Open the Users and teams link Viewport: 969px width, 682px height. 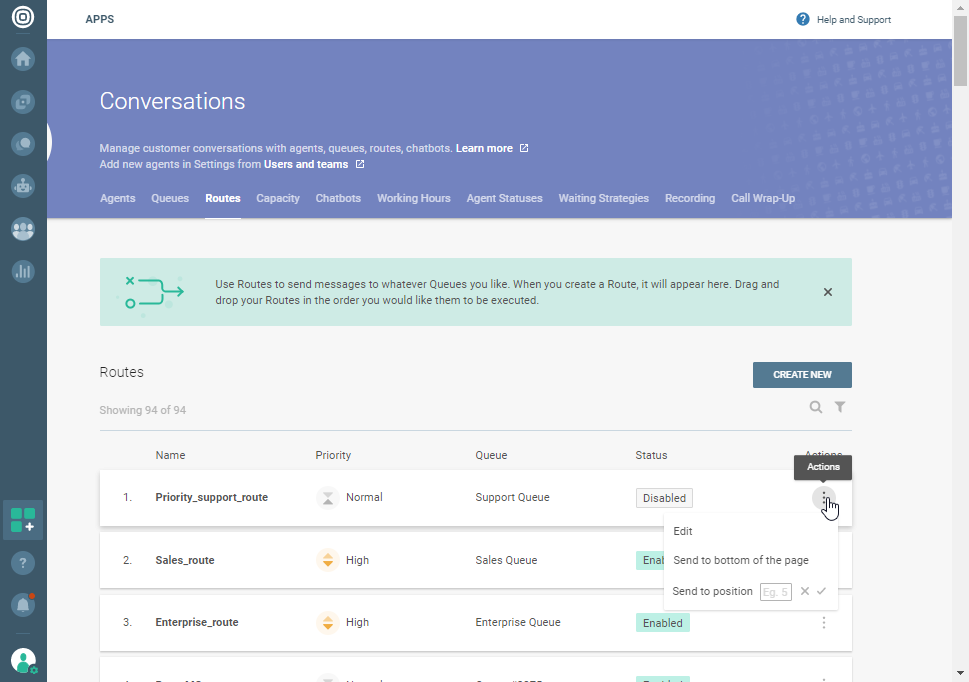(305, 162)
